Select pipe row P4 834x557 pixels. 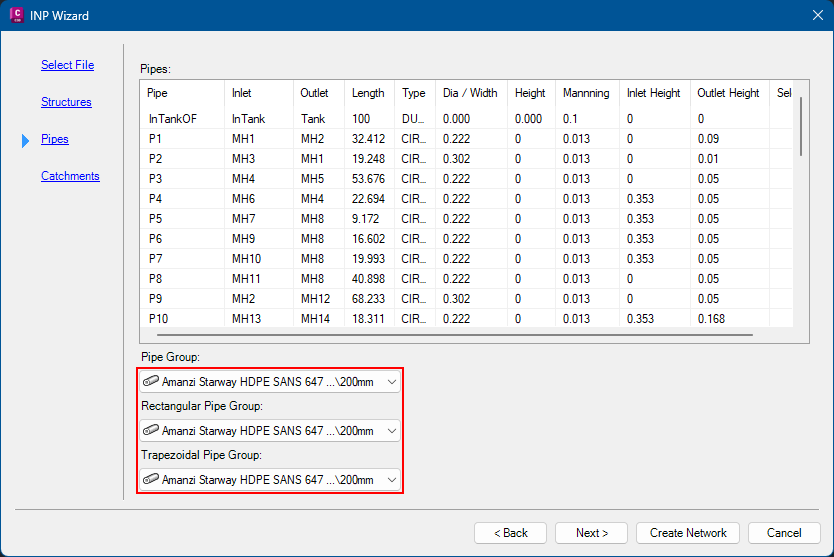[466, 198]
